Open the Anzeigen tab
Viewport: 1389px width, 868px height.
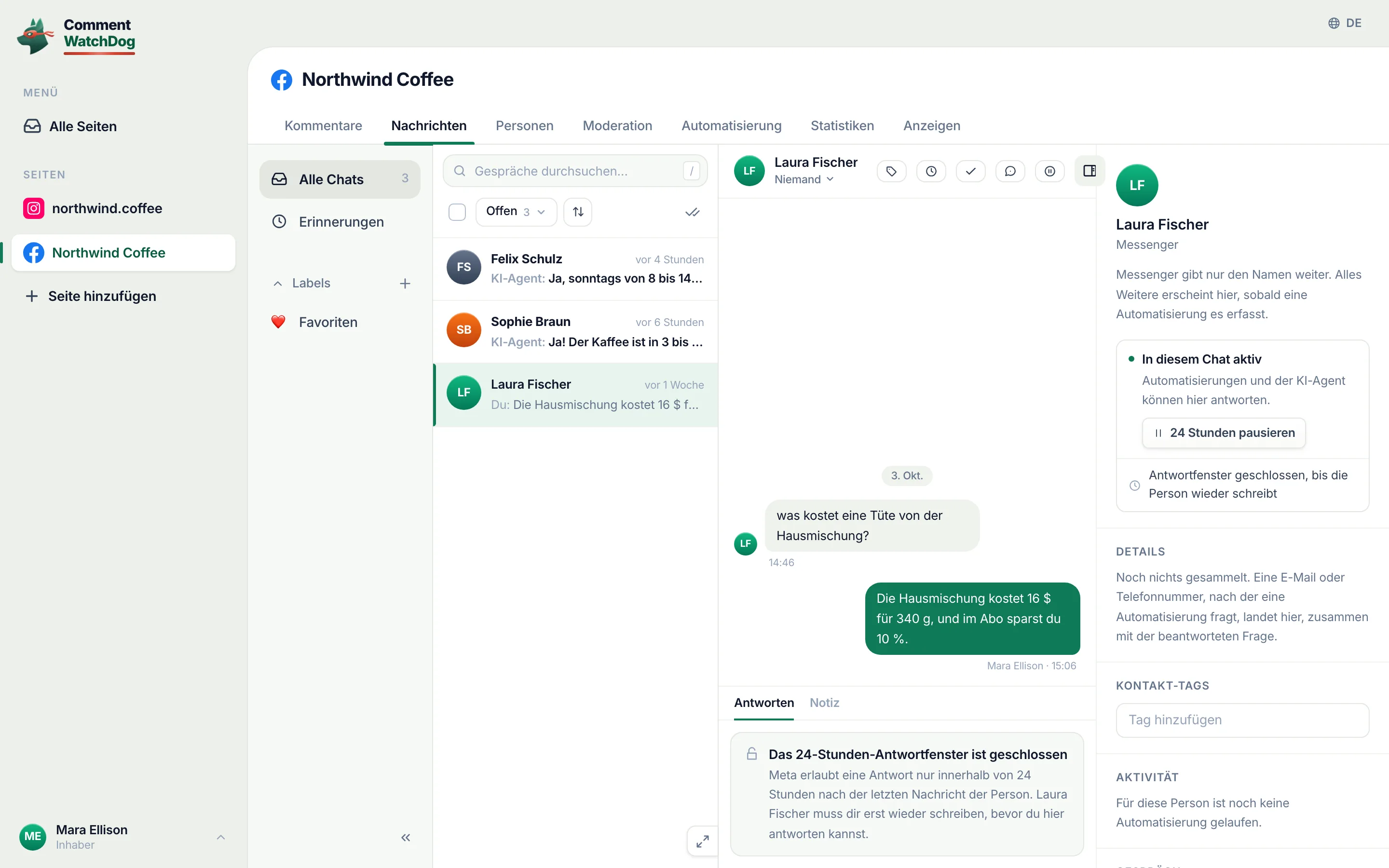click(932, 126)
